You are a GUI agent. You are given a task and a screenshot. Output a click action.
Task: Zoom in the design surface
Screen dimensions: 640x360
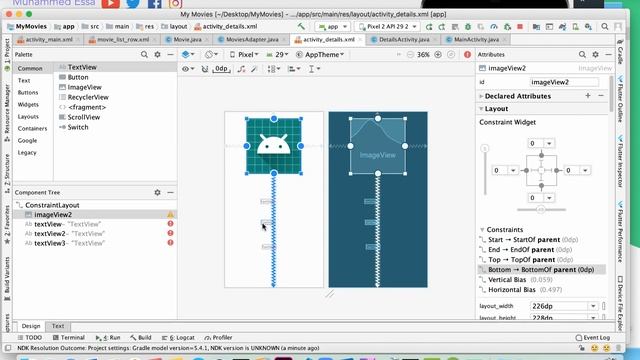[438, 54]
